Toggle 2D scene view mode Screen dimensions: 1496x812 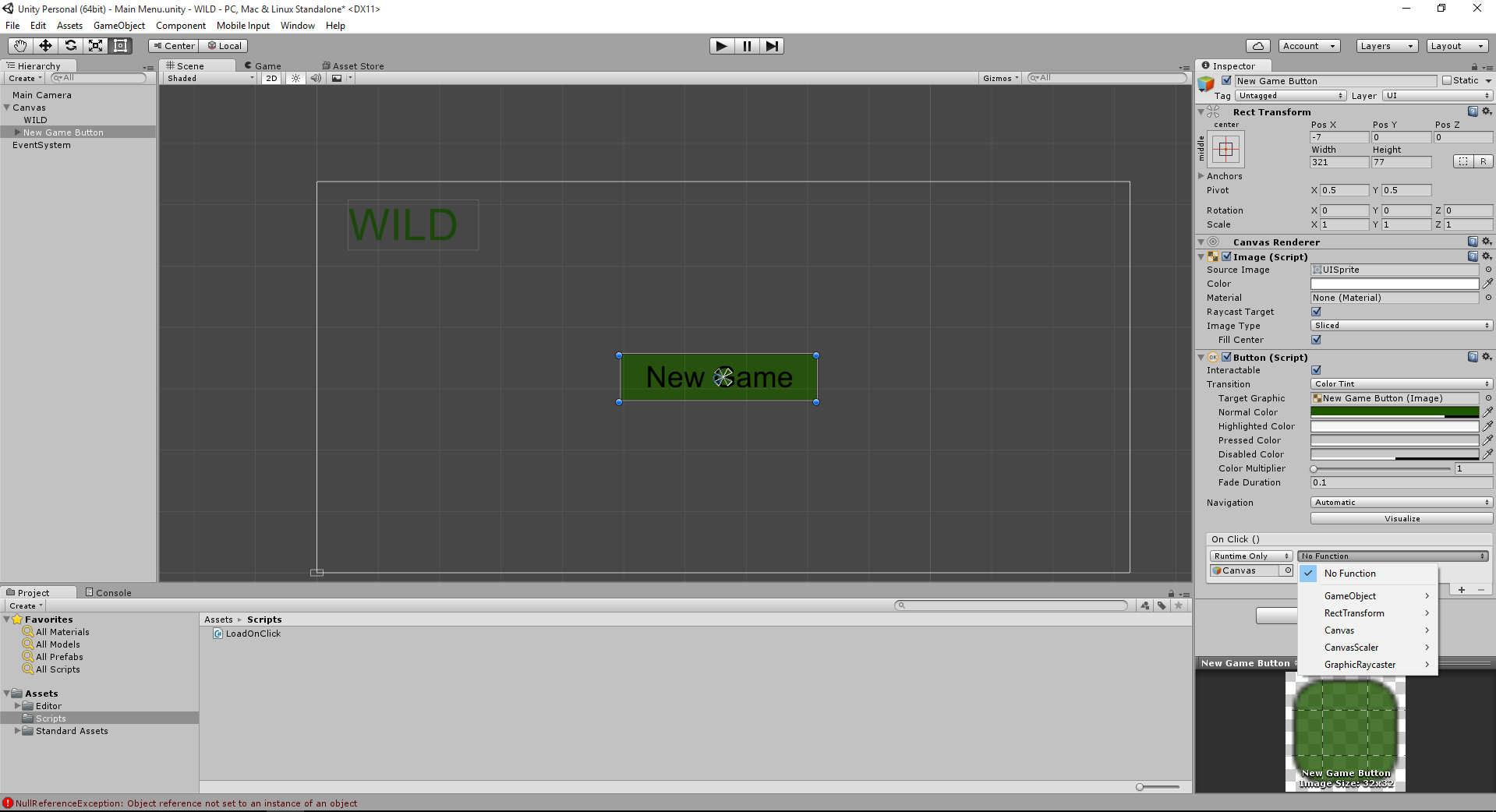(x=271, y=78)
